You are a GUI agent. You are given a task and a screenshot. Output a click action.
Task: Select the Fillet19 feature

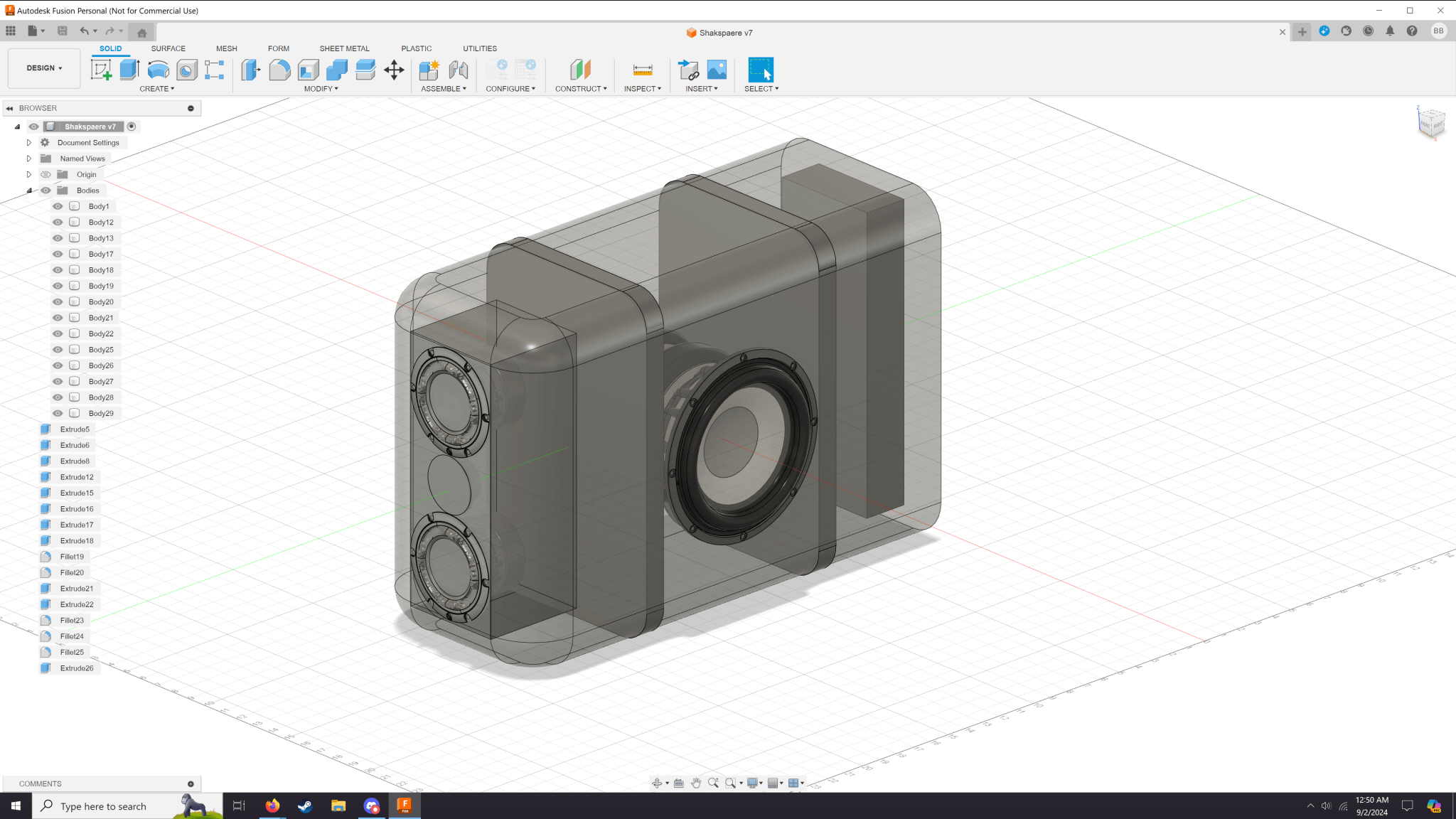(x=63, y=557)
